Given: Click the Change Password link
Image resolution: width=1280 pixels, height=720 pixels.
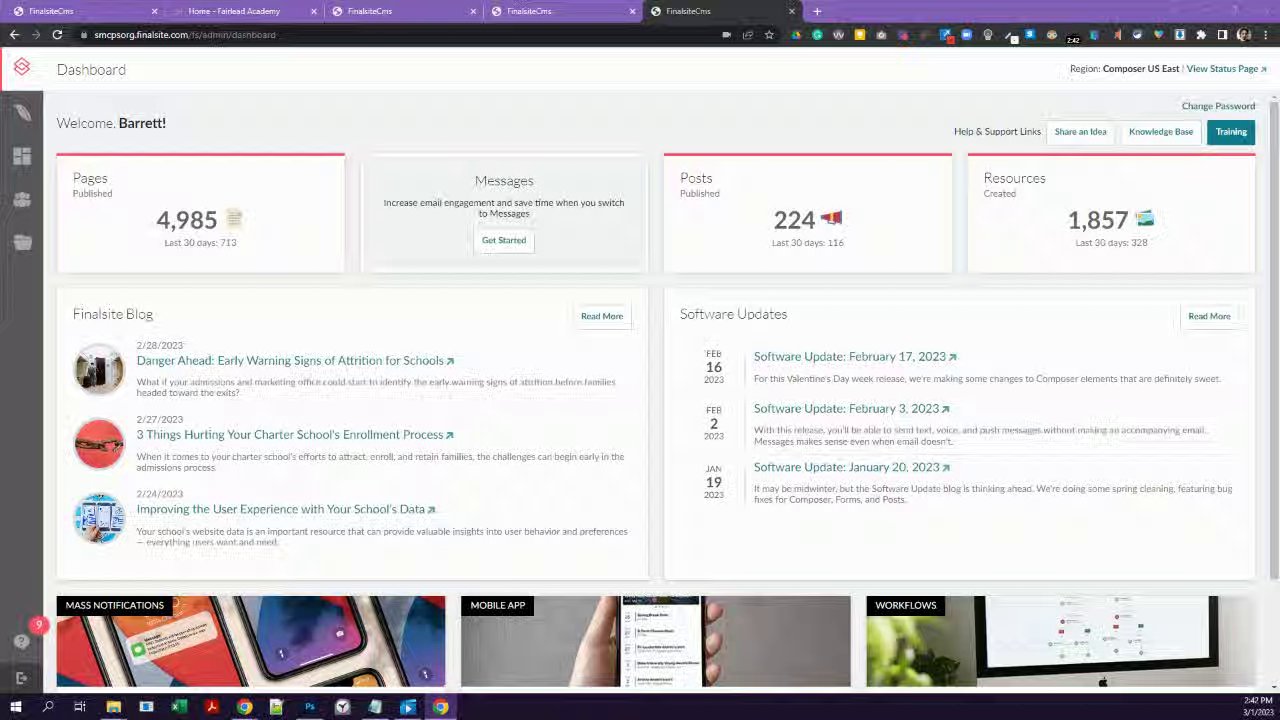Looking at the screenshot, I should pyautogui.click(x=1218, y=106).
